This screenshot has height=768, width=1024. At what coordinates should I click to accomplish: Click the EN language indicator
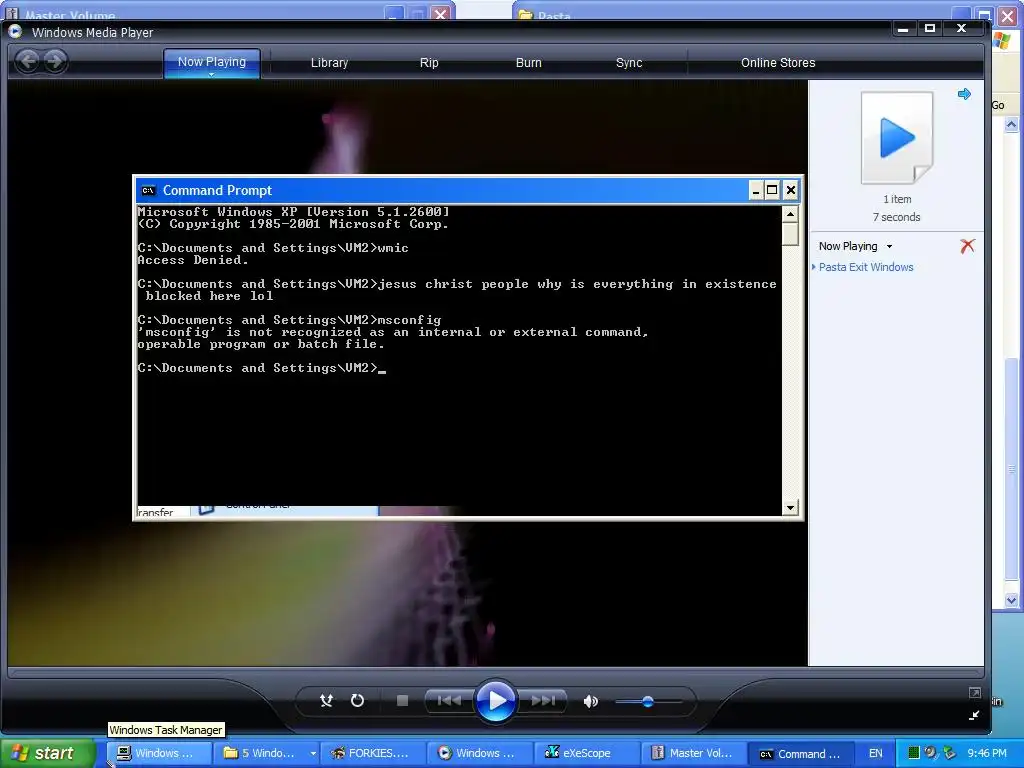[x=876, y=753]
